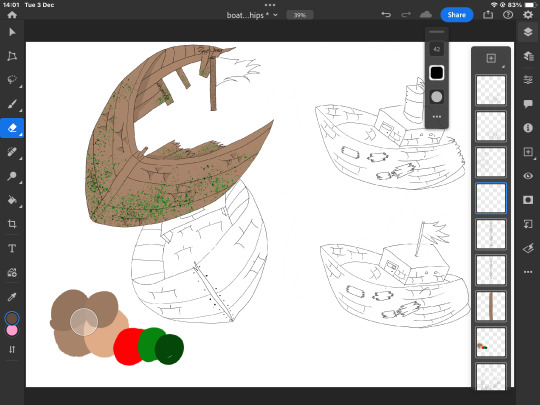Open the right sidebar more options menu
Viewport: 540px width, 405px height.
528,272
